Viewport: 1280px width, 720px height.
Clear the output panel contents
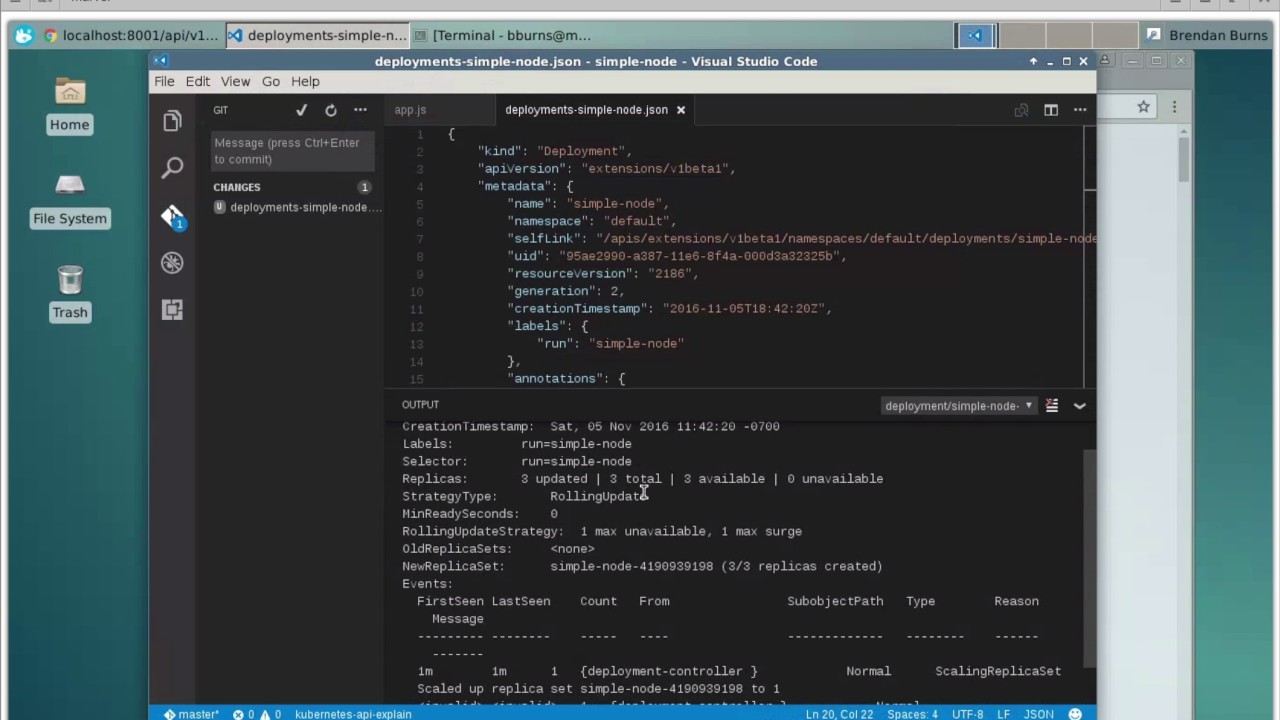pos(1052,406)
